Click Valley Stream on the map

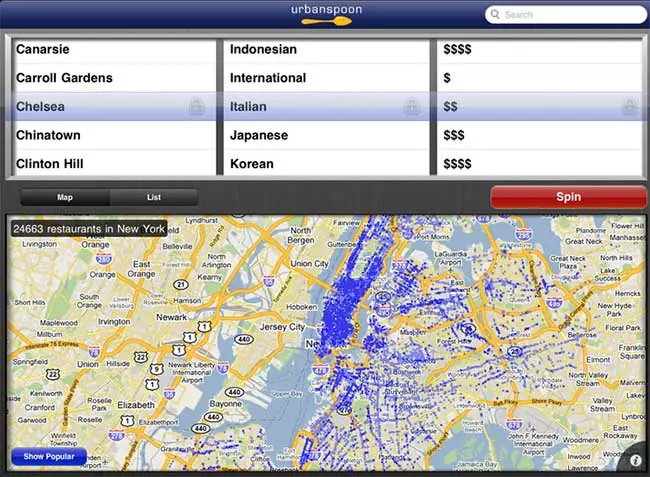click(602, 404)
